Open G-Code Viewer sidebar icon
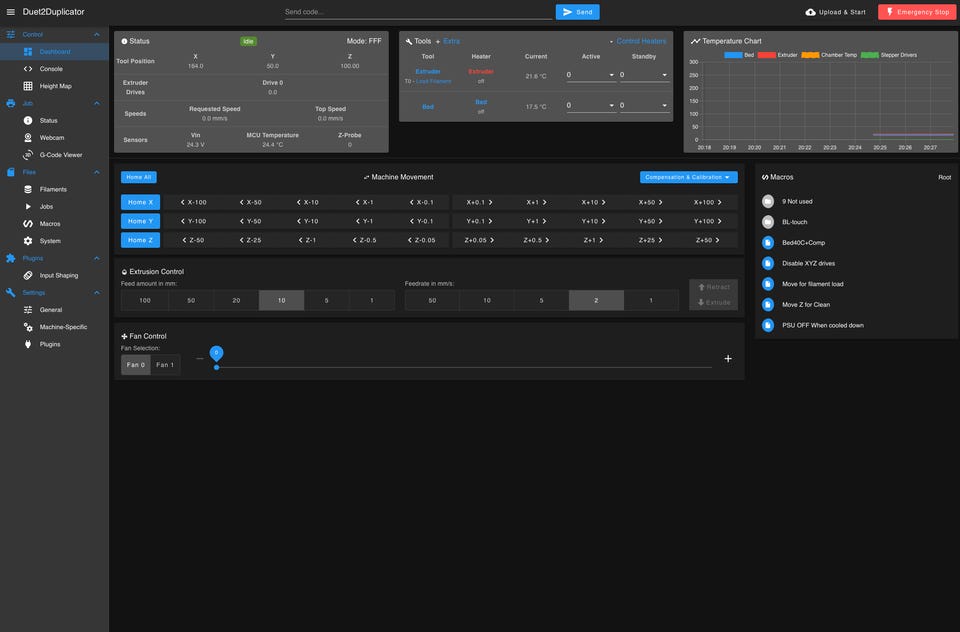960x632 pixels. tap(28, 155)
